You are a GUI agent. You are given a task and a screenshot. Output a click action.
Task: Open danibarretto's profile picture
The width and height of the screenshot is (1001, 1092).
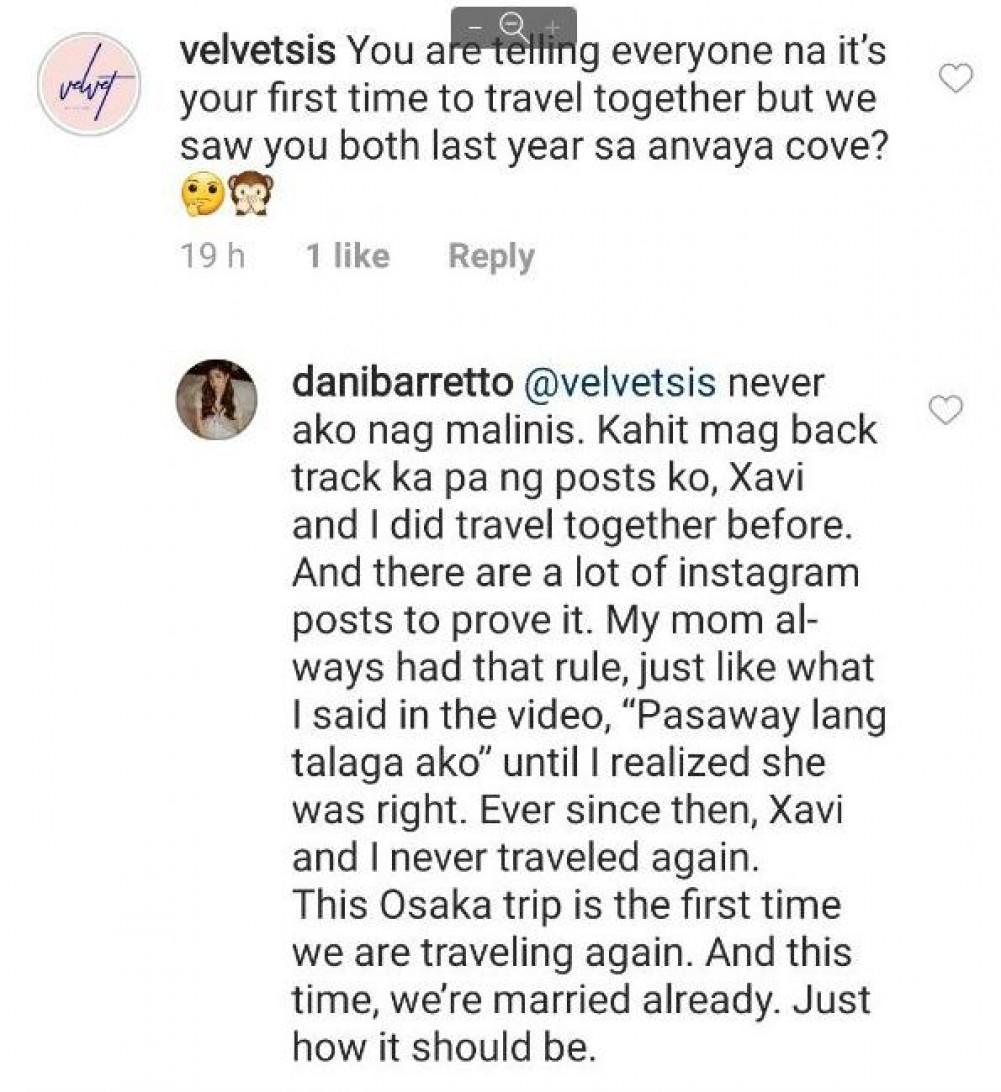[x=217, y=399]
